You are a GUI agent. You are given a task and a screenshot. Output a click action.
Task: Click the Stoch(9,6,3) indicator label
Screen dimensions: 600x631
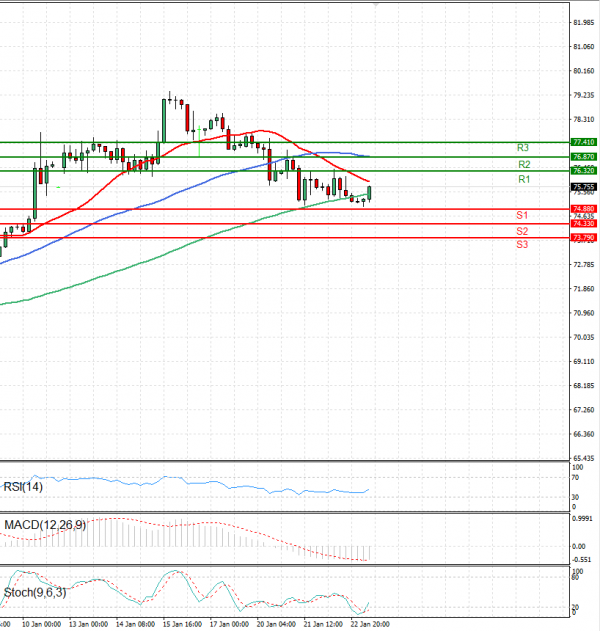(35, 592)
